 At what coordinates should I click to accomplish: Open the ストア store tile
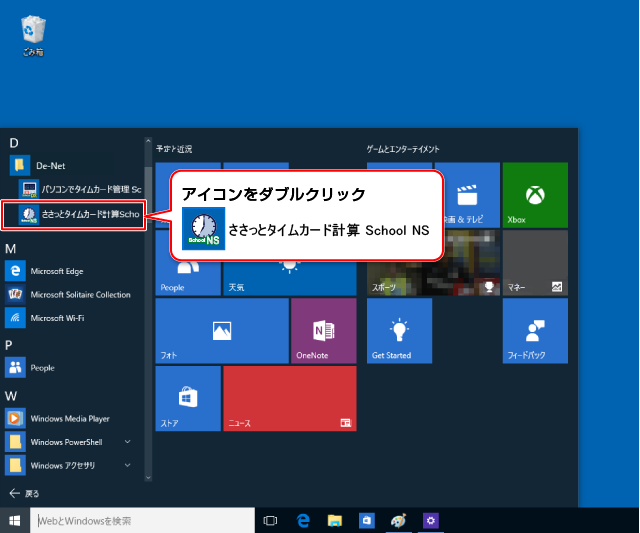coord(188,398)
